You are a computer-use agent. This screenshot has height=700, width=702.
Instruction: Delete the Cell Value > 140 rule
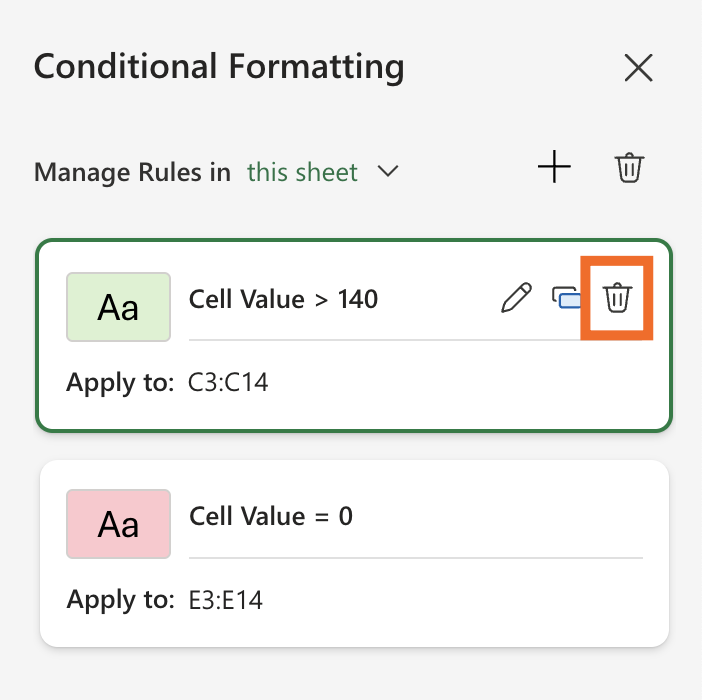[x=617, y=297]
